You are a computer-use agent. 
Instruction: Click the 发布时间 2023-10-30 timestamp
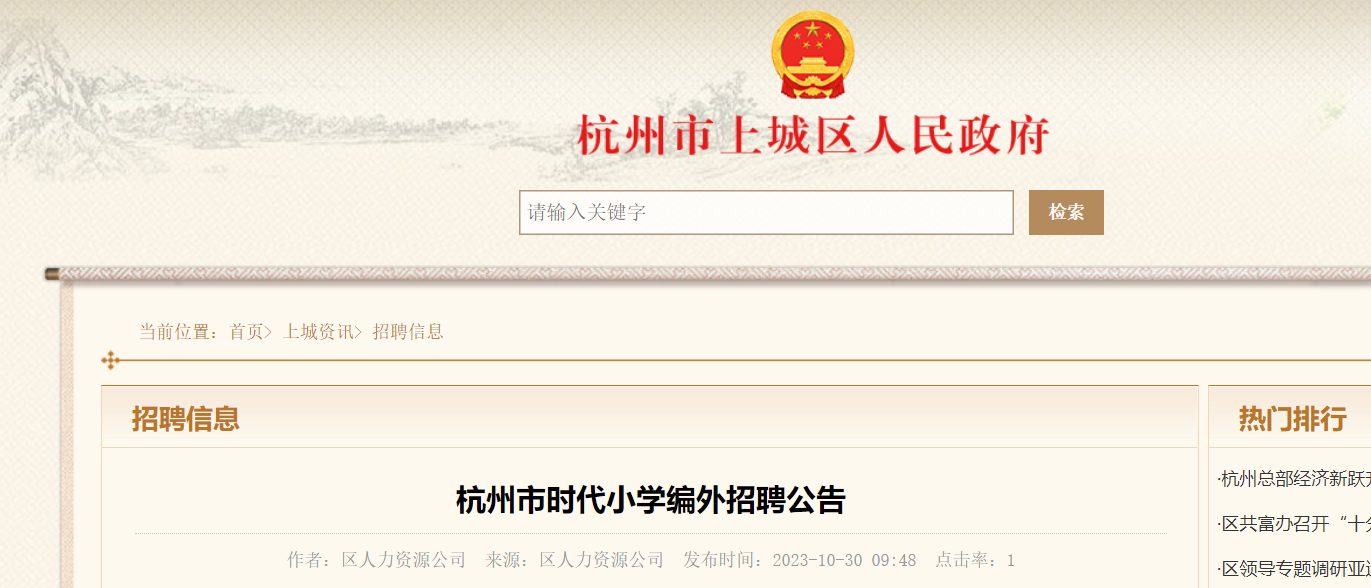(x=799, y=560)
